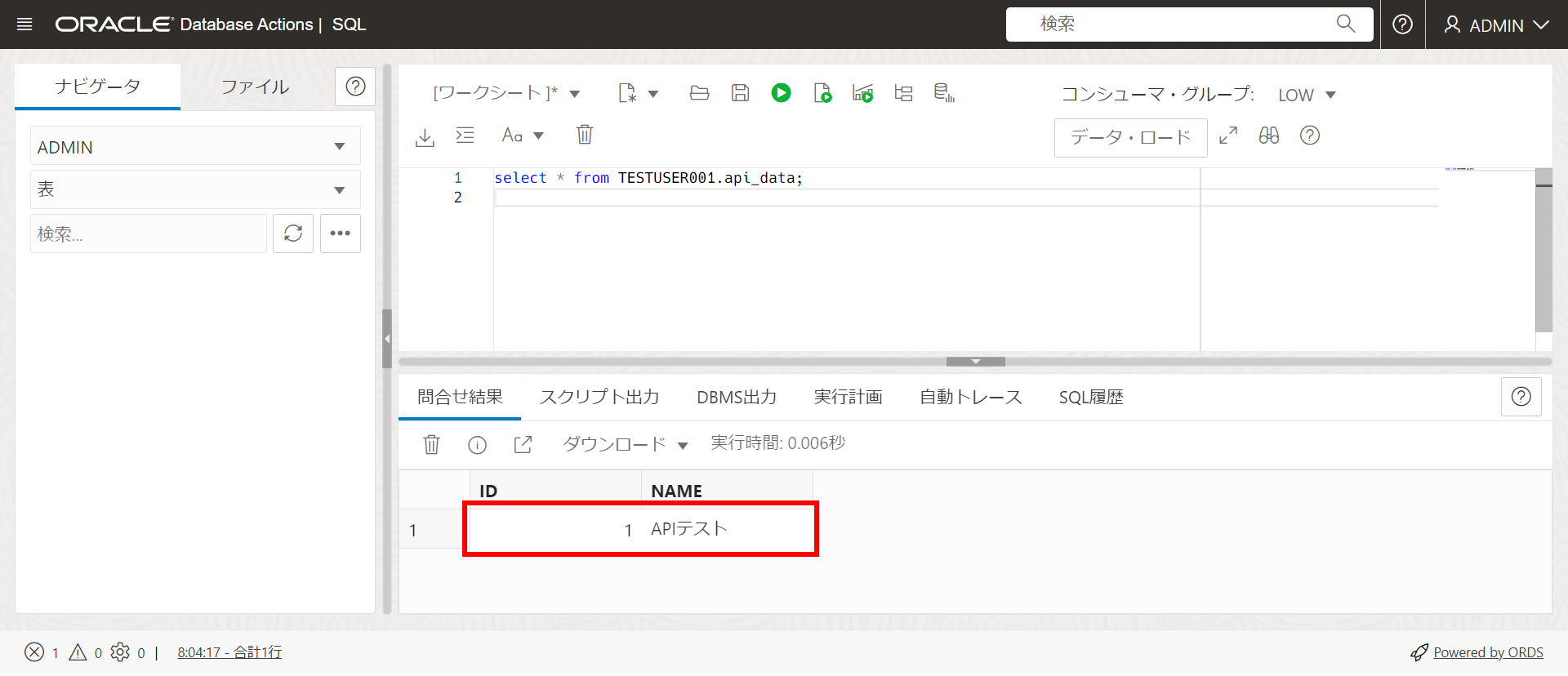The width and height of the screenshot is (1568, 676).
Task: Open navigator panel help icon
Action: click(x=355, y=87)
